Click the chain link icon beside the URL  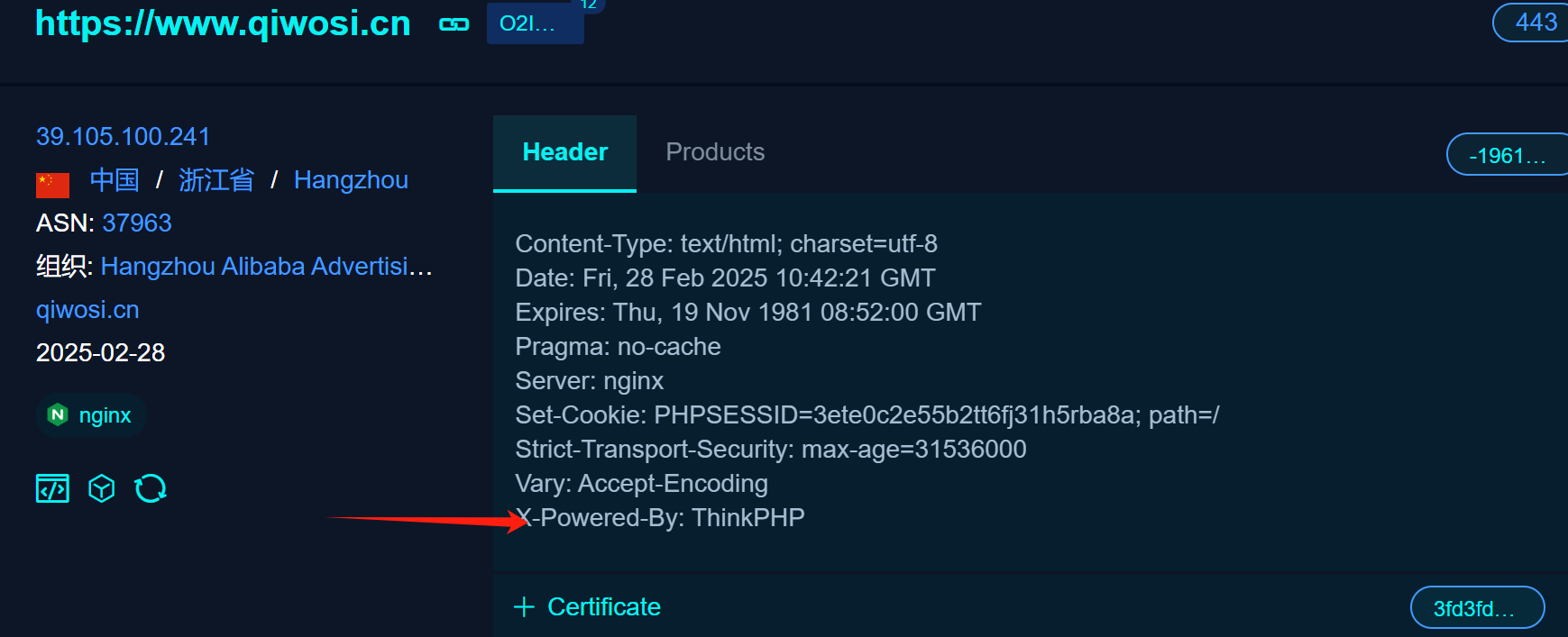click(x=454, y=24)
